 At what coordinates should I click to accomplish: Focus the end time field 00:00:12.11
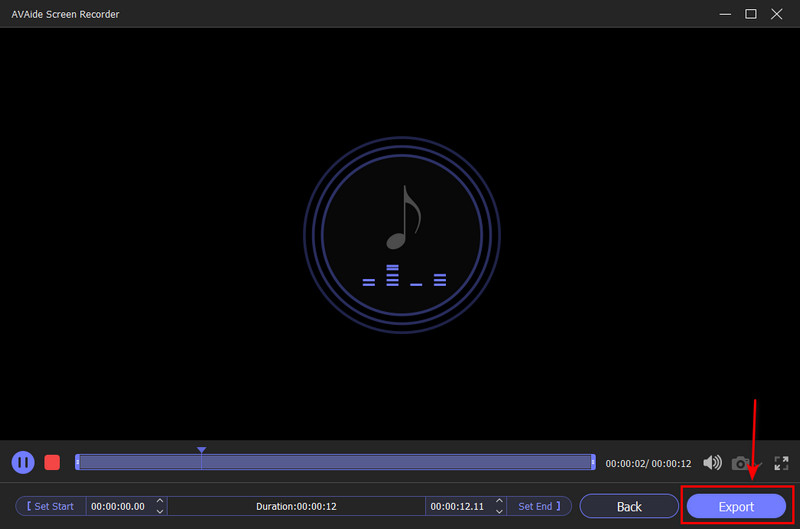(x=458, y=506)
